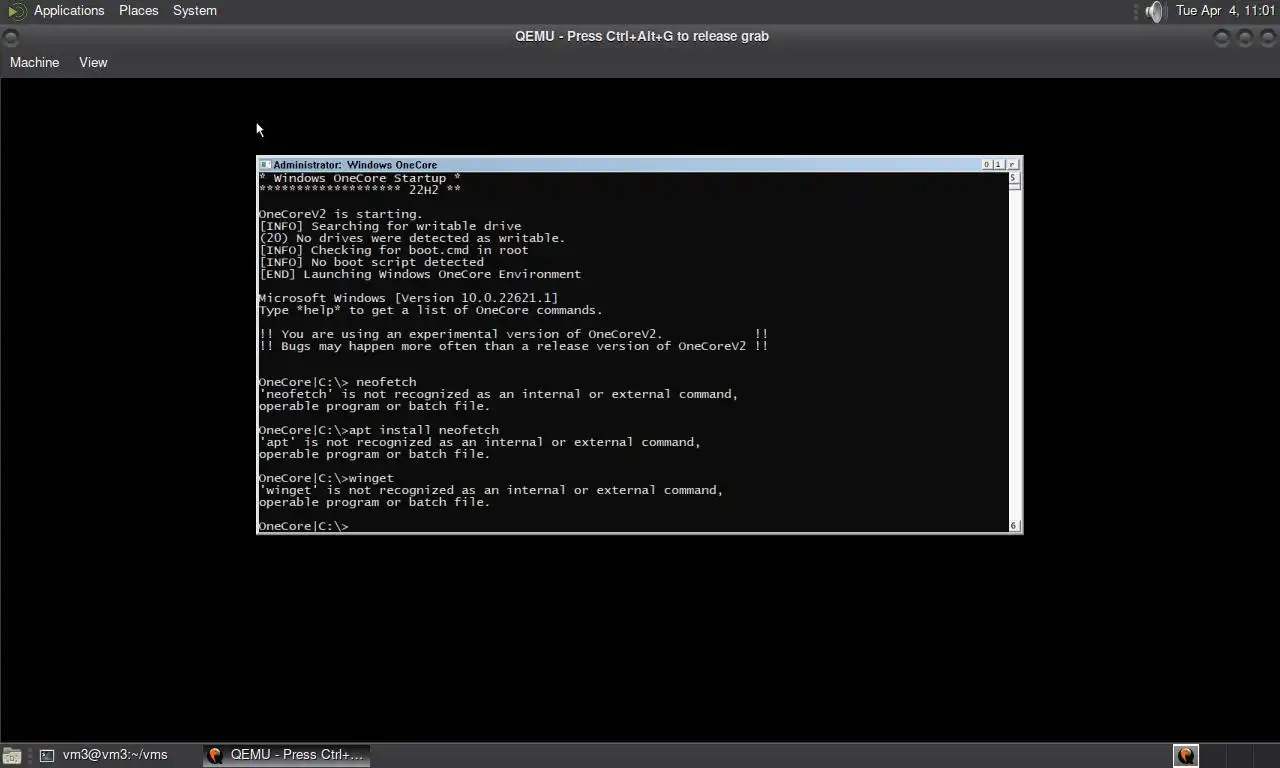Click the '[INFO] No boot script detected' line
The width and height of the screenshot is (1280, 768).
[x=371, y=262]
